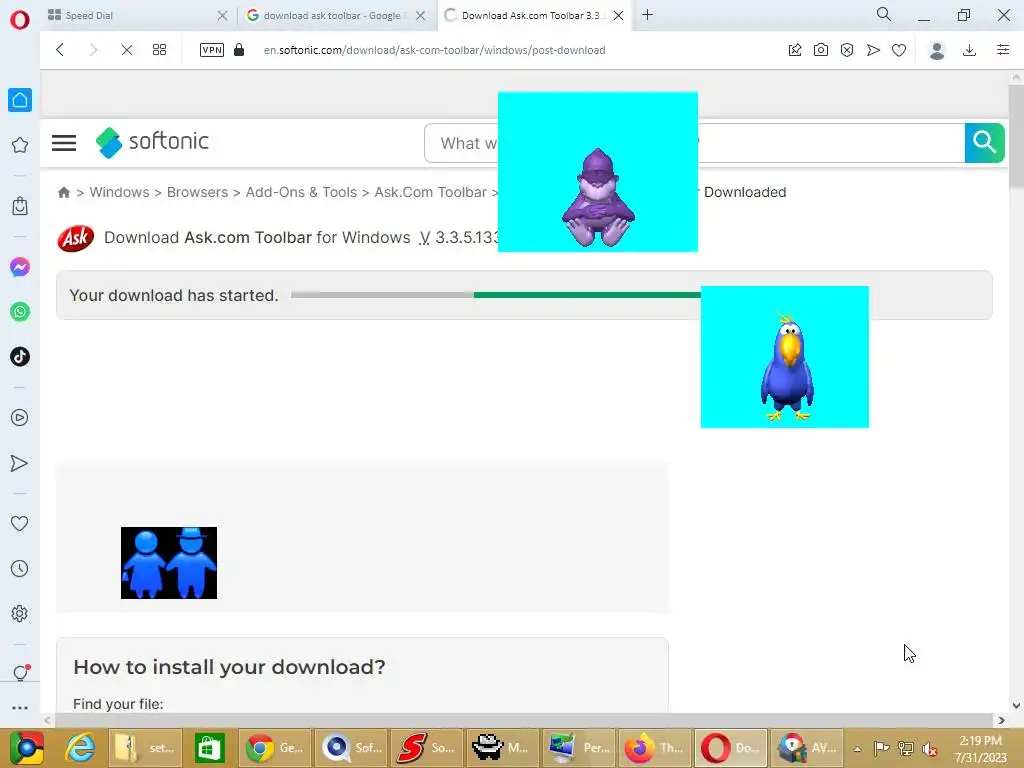The image size is (1024, 768).
Task: Toggle the VPN badge in address bar
Action: click(x=212, y=50)
